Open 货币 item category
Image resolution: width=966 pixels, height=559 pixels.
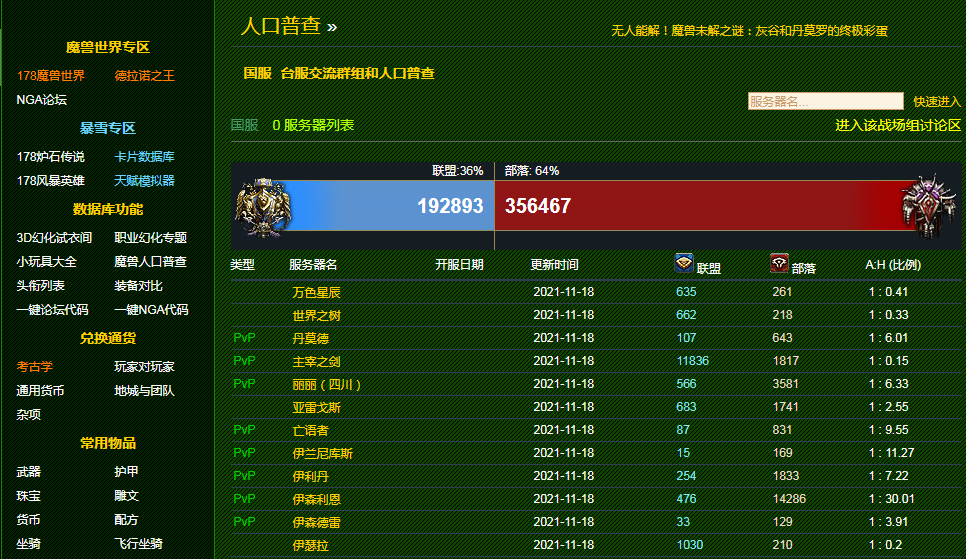(x=28, y=520)
